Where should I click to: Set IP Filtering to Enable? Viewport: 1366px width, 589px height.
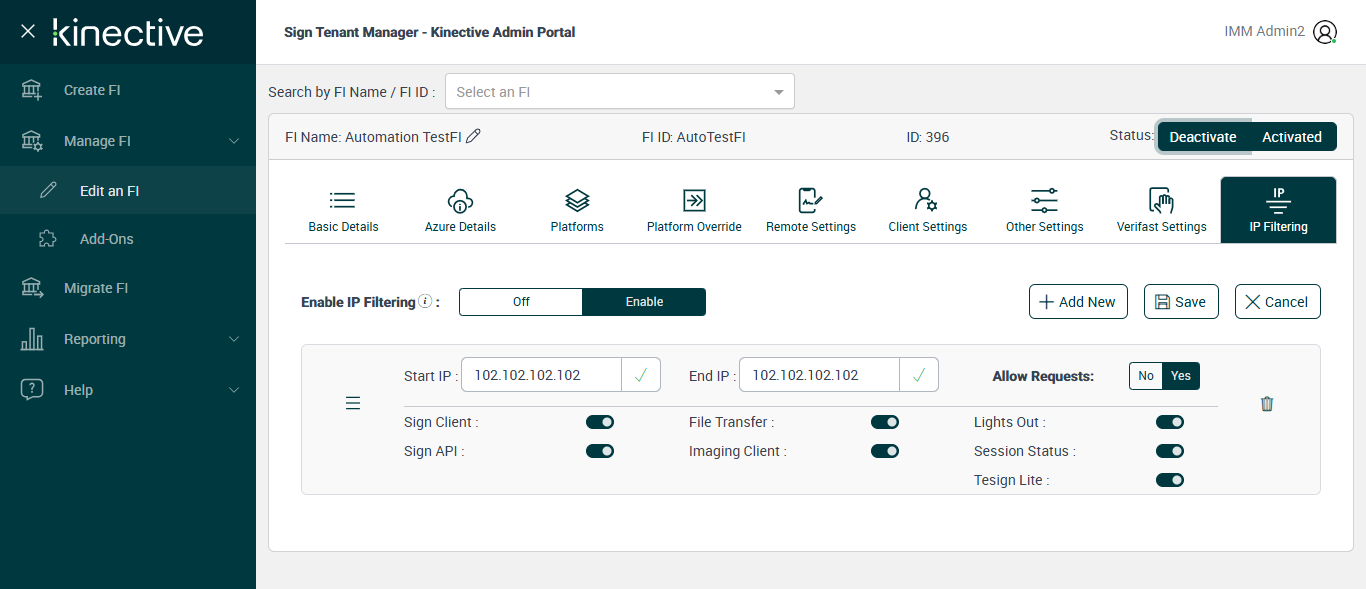click(x=644, y=302)
